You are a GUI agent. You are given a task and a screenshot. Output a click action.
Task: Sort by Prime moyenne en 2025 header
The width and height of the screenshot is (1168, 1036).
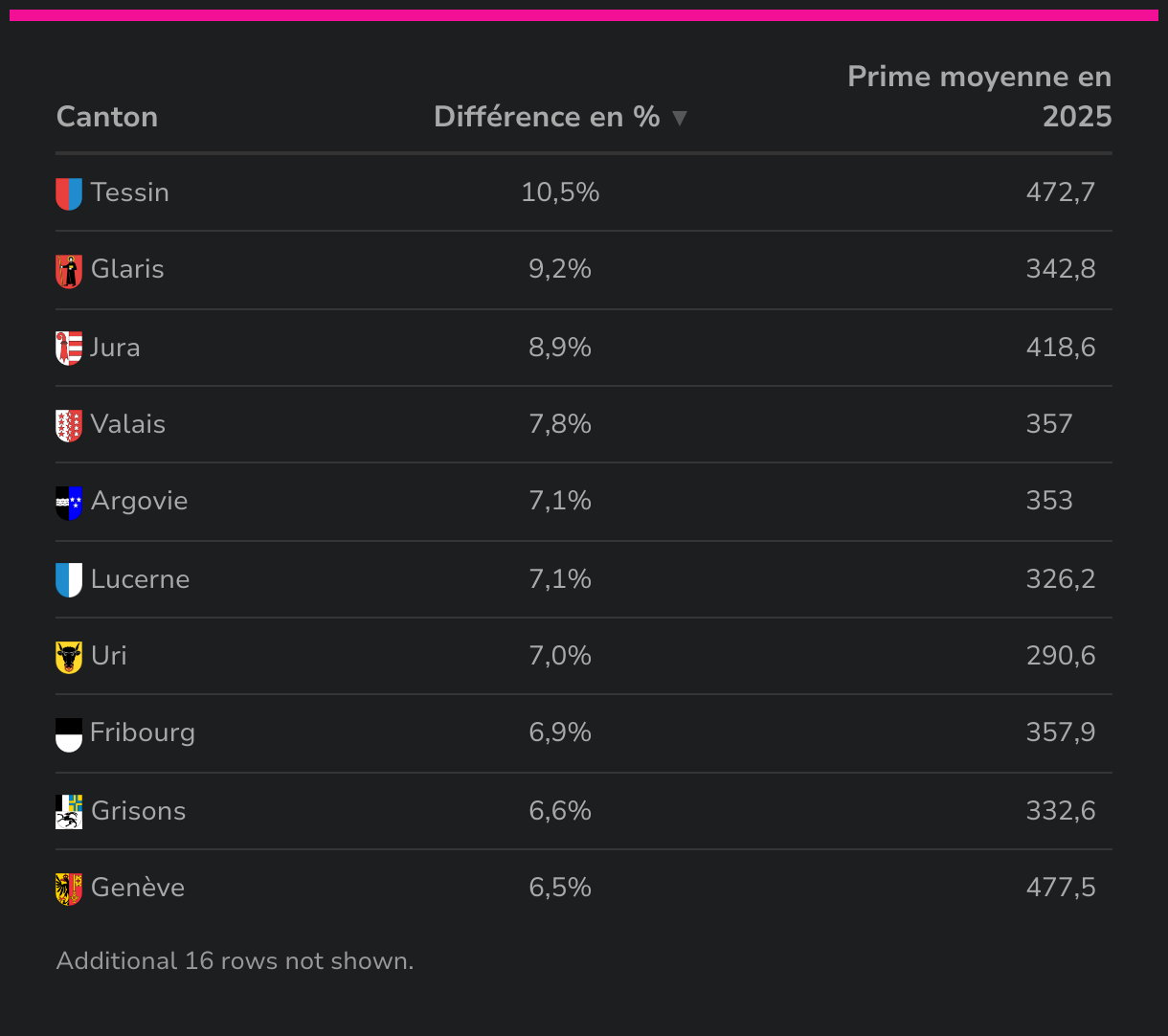[979, 97]
